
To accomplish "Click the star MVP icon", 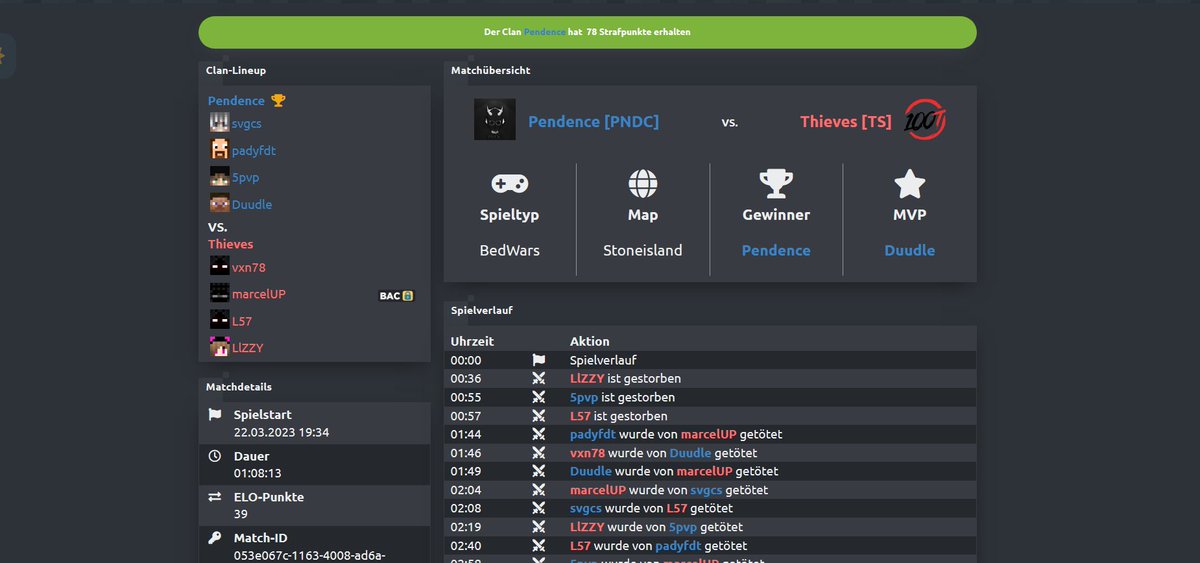I will coord(909,184).
